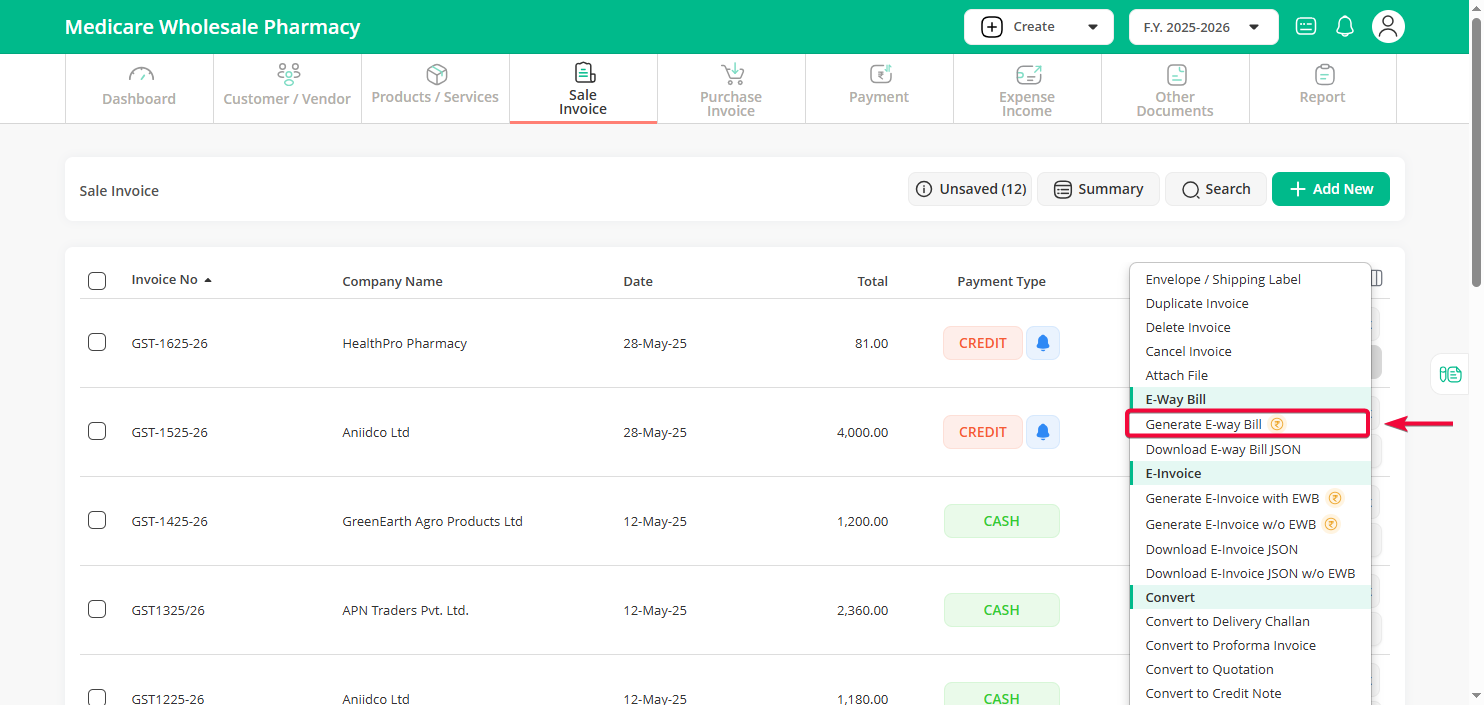1484x705 pixels.
Task: Select Convert to Proforma Invoice
Action: [x=1250, y=645]
